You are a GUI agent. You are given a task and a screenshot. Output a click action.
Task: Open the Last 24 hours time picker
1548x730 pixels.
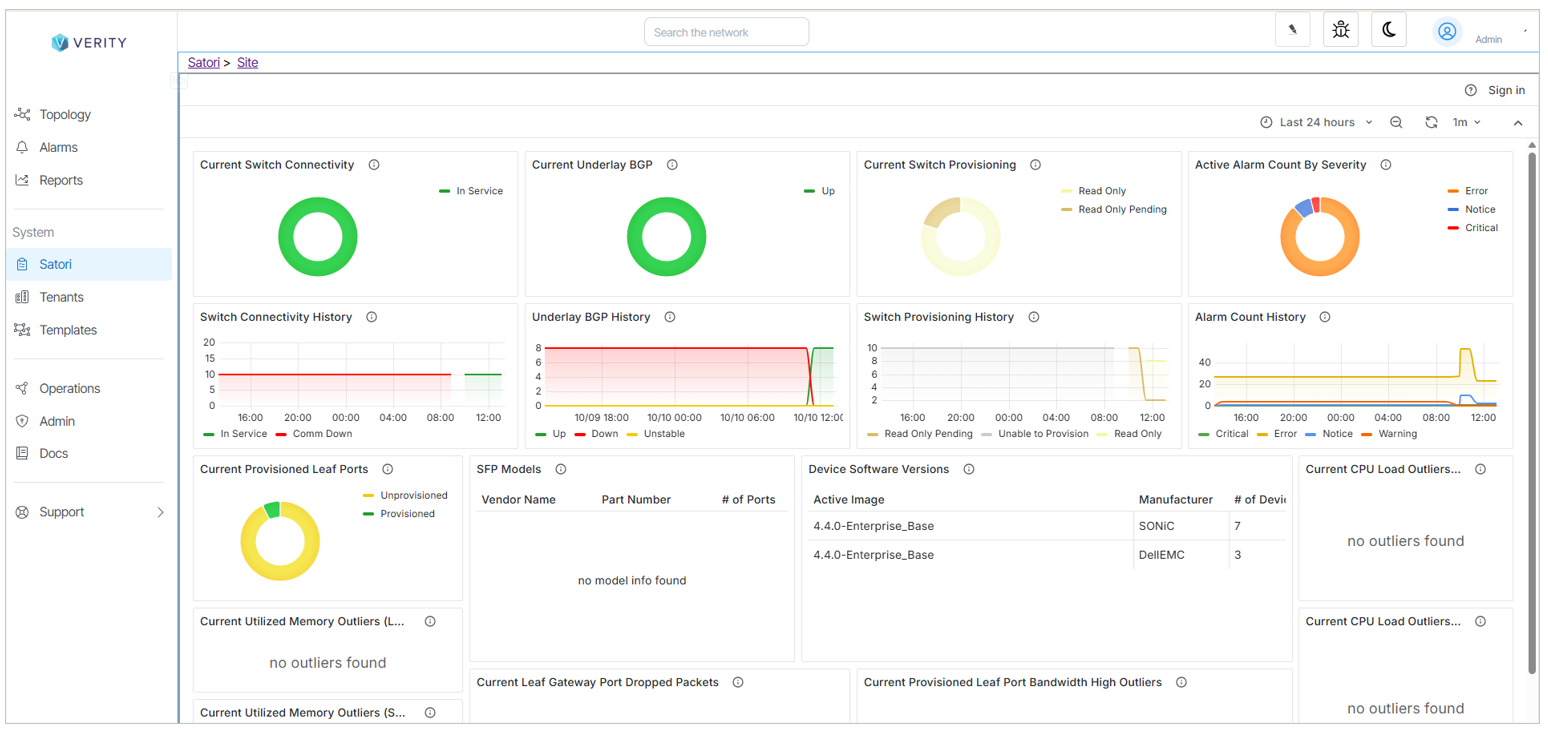(x=1316, y=122)
